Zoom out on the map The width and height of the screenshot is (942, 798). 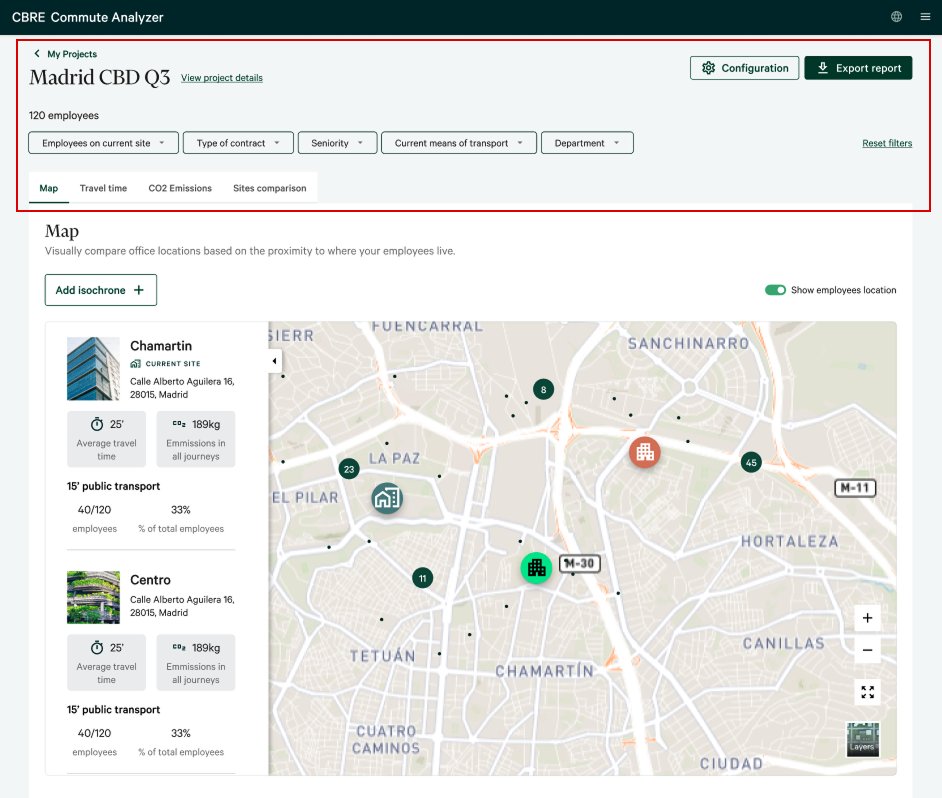tap(868, 650)
